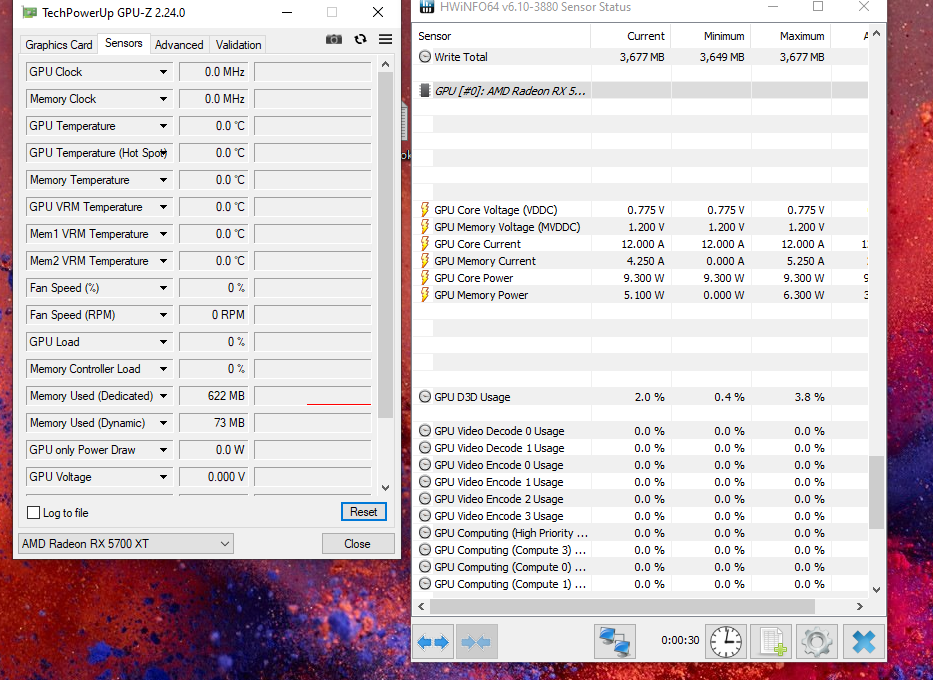Click HWiNFO expand columns blue arrows icon

tap(433, 642)
